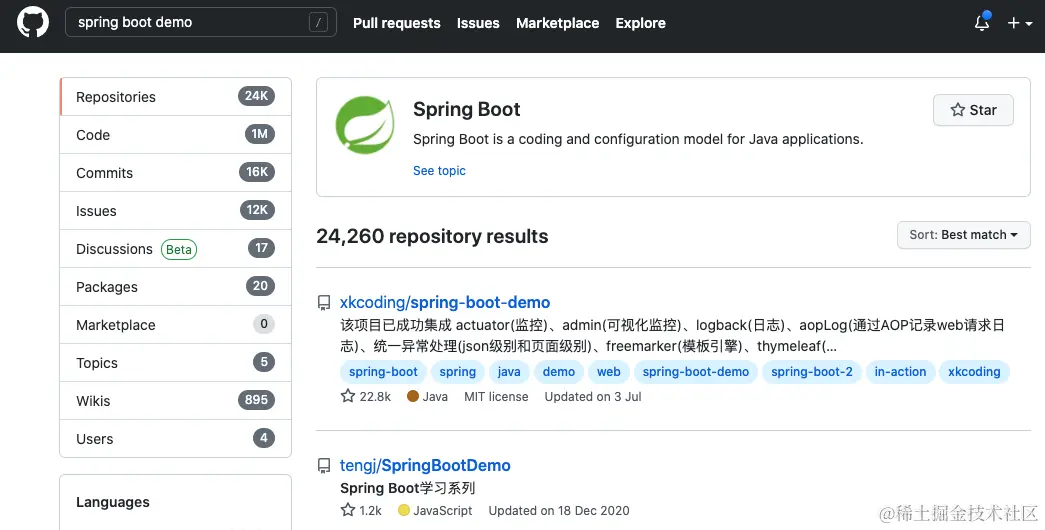
Task: Open the Sort: Best match dropdown
Action: tap(964, 235)
